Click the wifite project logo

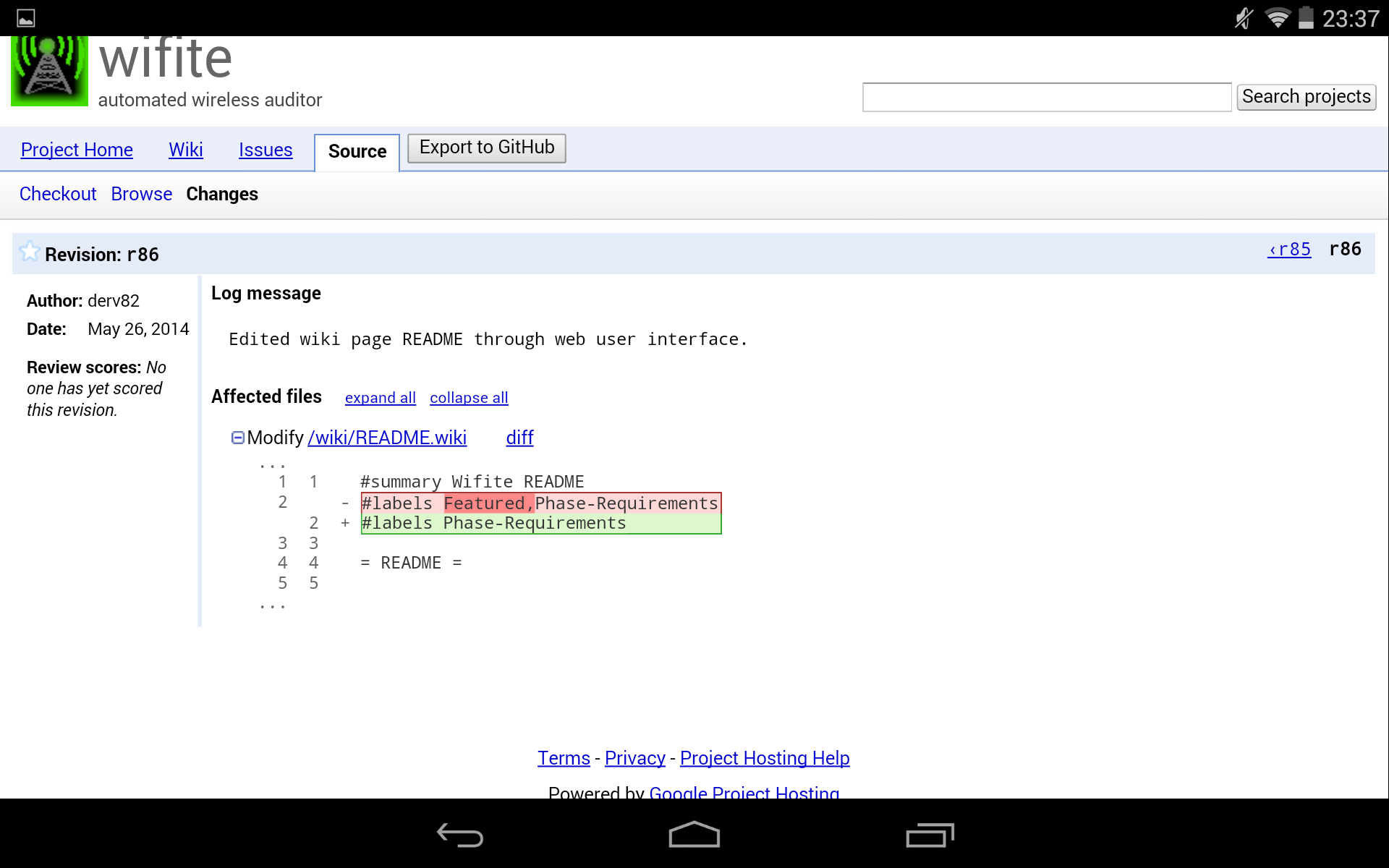tap(49, 71)
